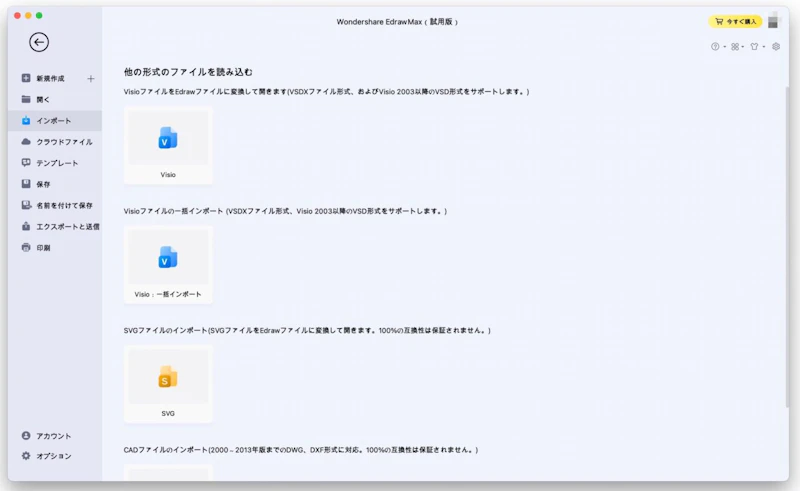
Task: Click the settings gear icon at top right
Action: [x=776, y=46]
